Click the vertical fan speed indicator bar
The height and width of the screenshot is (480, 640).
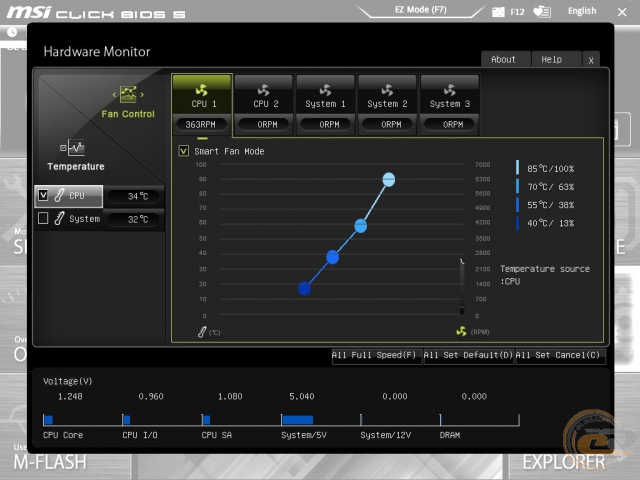(x=462, y=287)
